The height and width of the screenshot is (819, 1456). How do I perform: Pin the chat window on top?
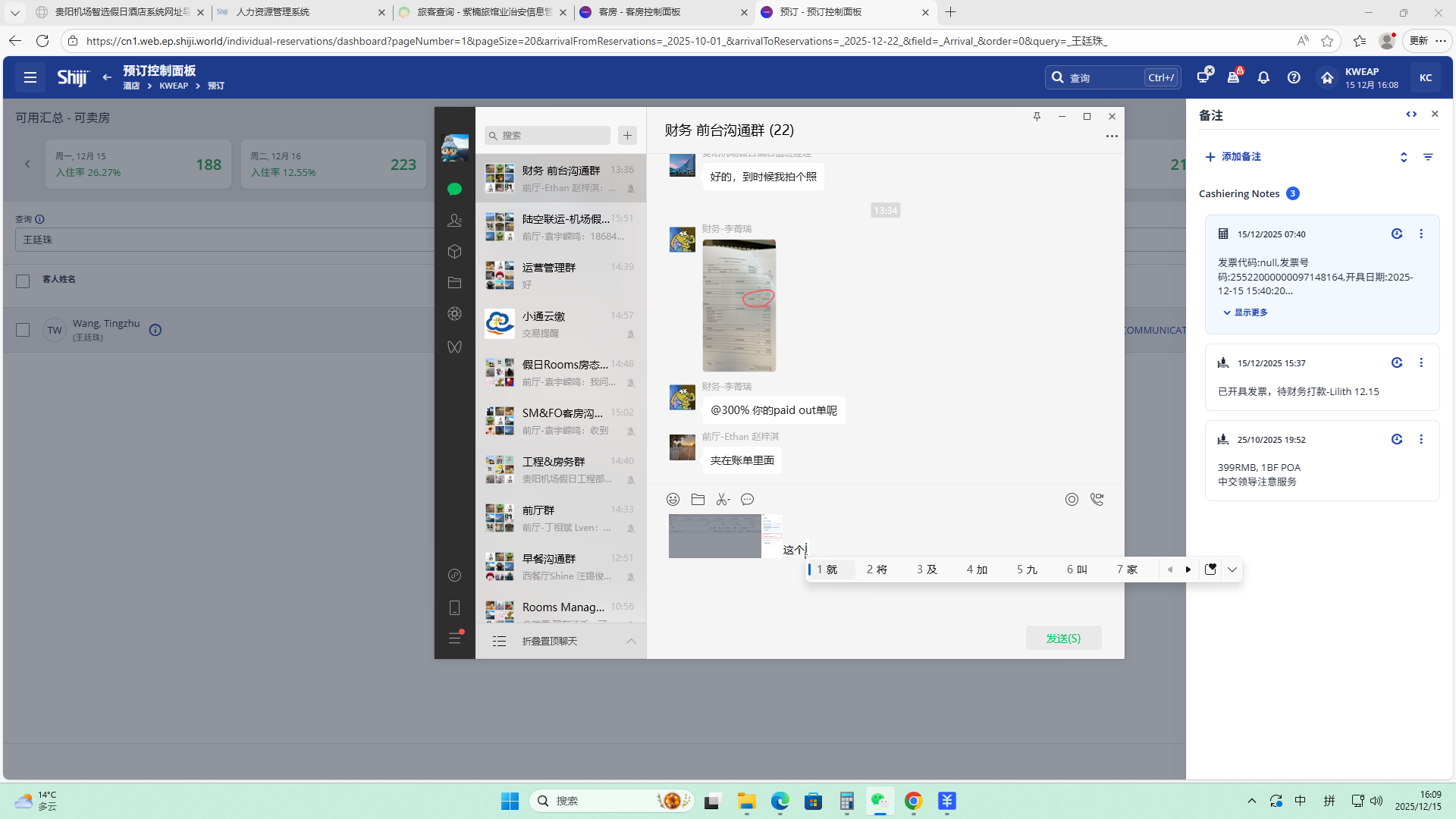pos(1037,116)
